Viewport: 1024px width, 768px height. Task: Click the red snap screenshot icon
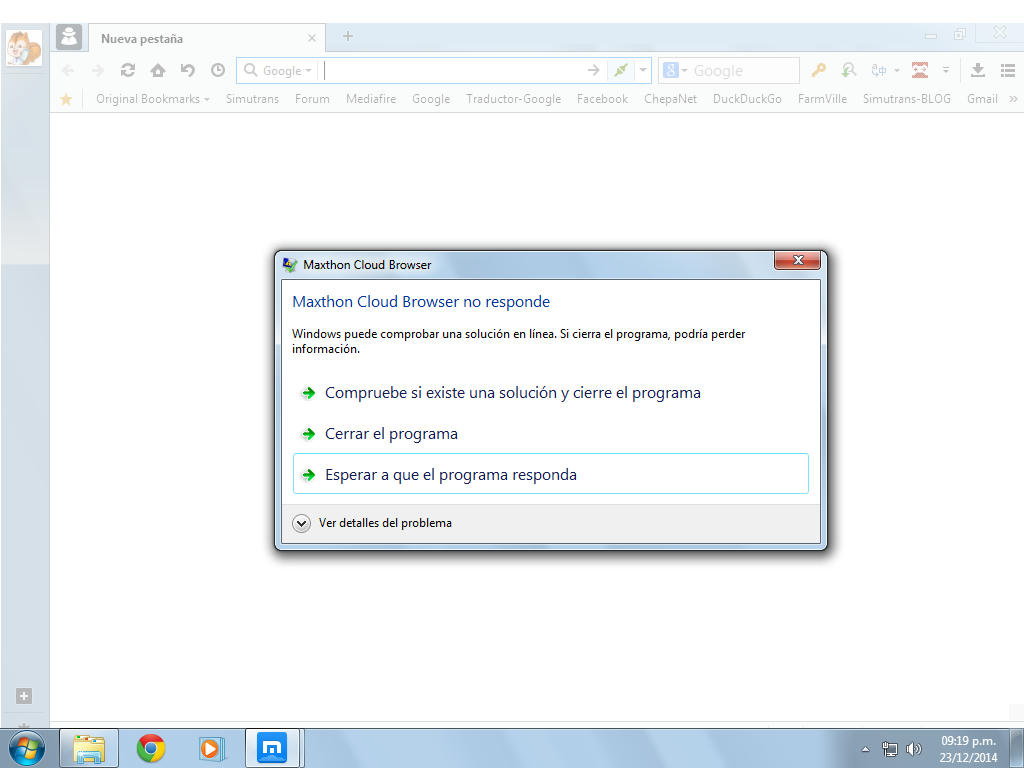pos(920,70)
